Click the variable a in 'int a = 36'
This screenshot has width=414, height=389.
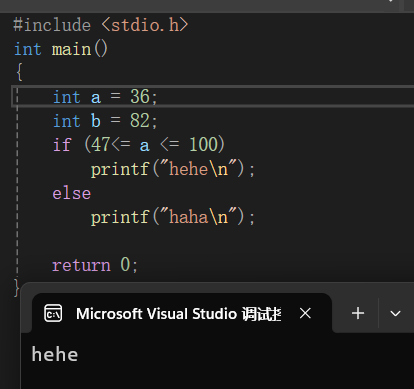click(x=96, y=98)
